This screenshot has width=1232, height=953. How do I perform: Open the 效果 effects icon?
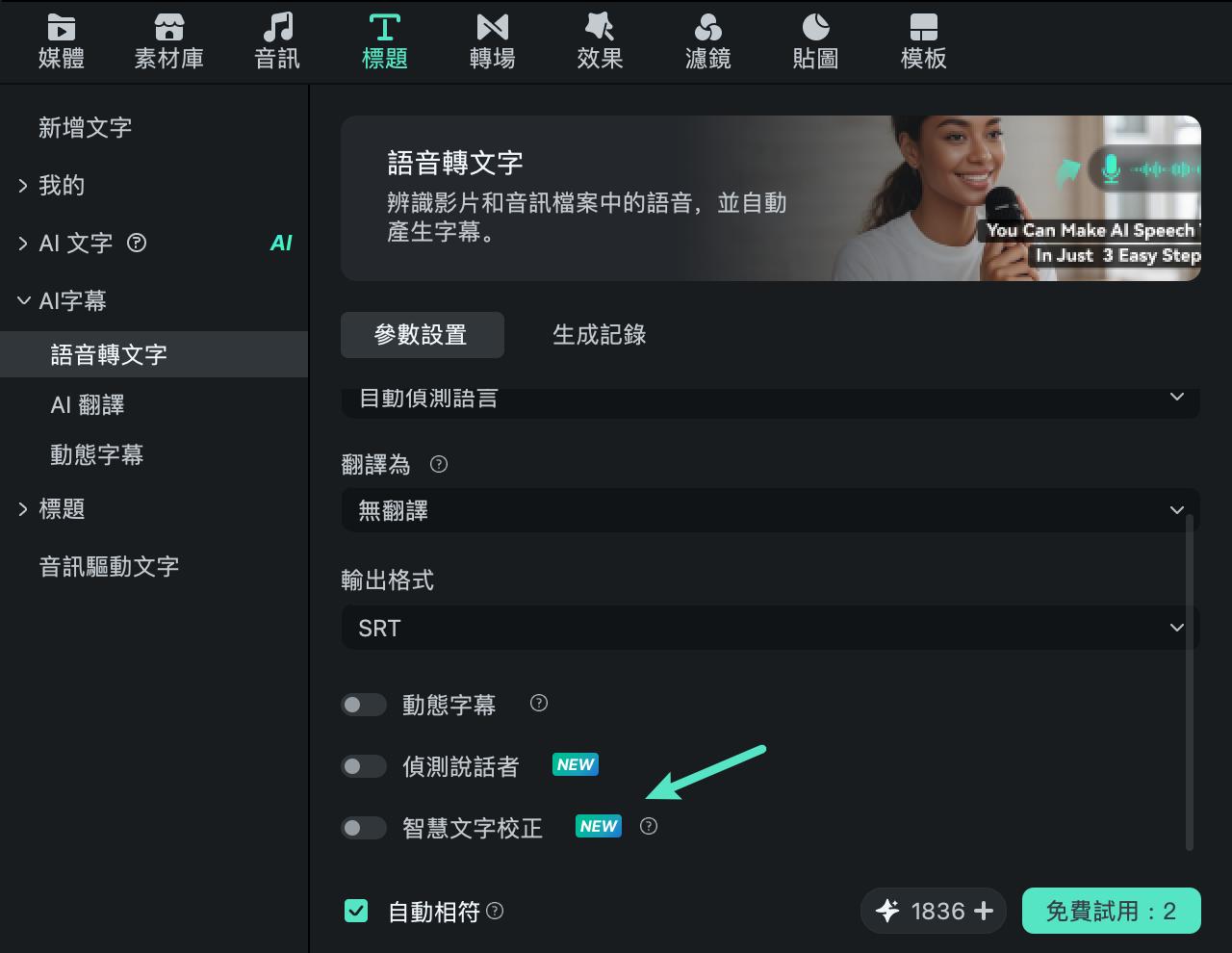601,28
